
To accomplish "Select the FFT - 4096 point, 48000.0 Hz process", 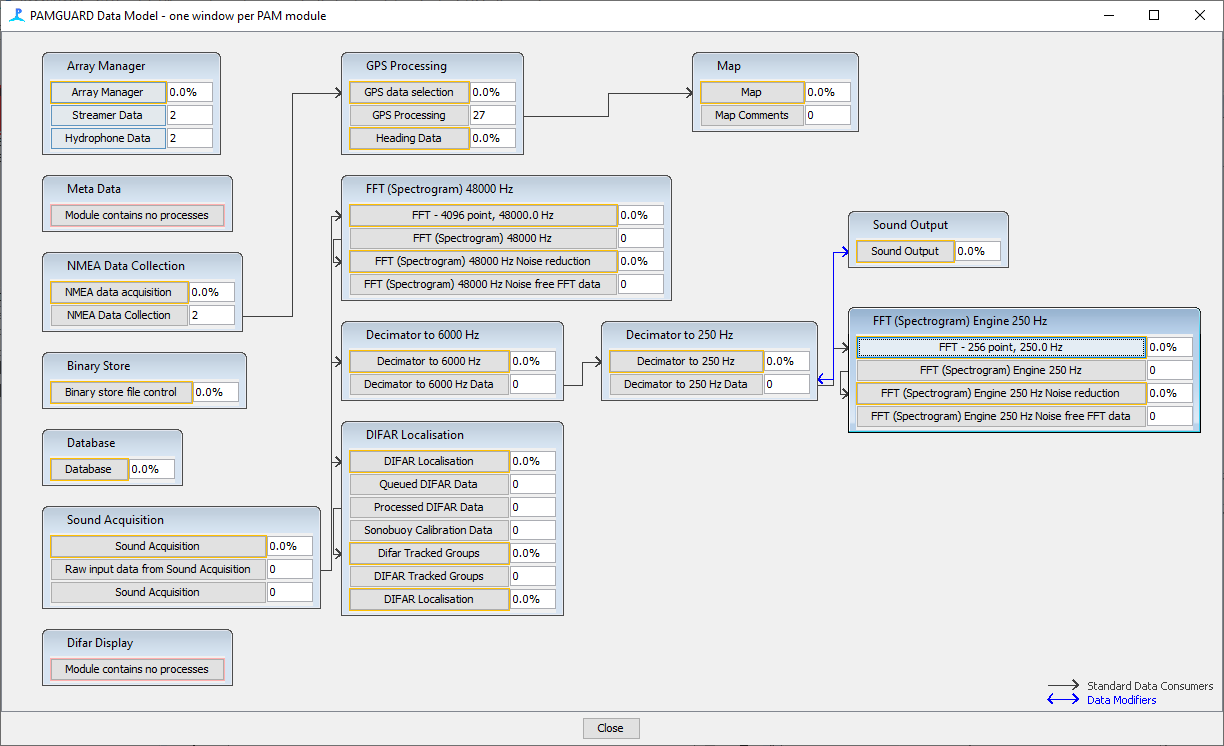I will click(483, 215).
